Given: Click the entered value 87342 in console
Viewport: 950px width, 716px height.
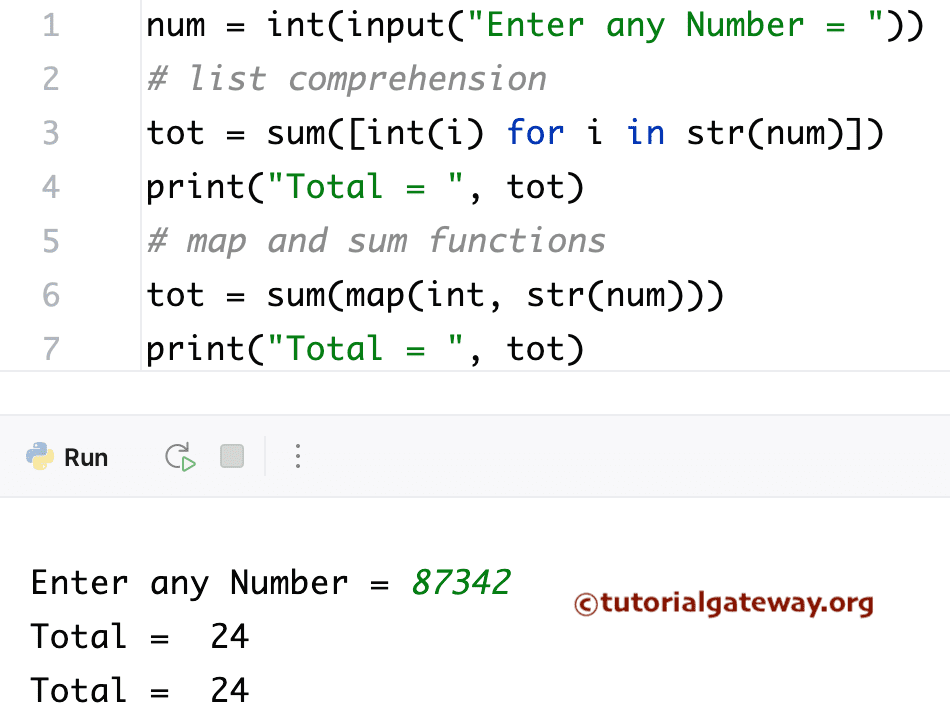Looking at the screenshot, I should click(x=461, y=583).
